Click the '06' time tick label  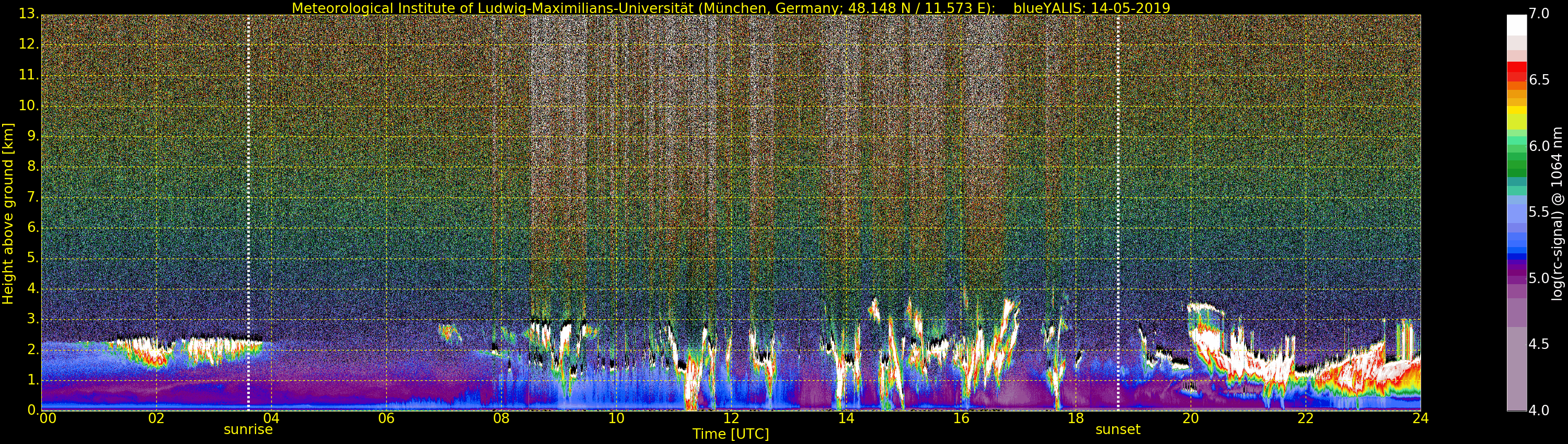[x=387, y=418]
